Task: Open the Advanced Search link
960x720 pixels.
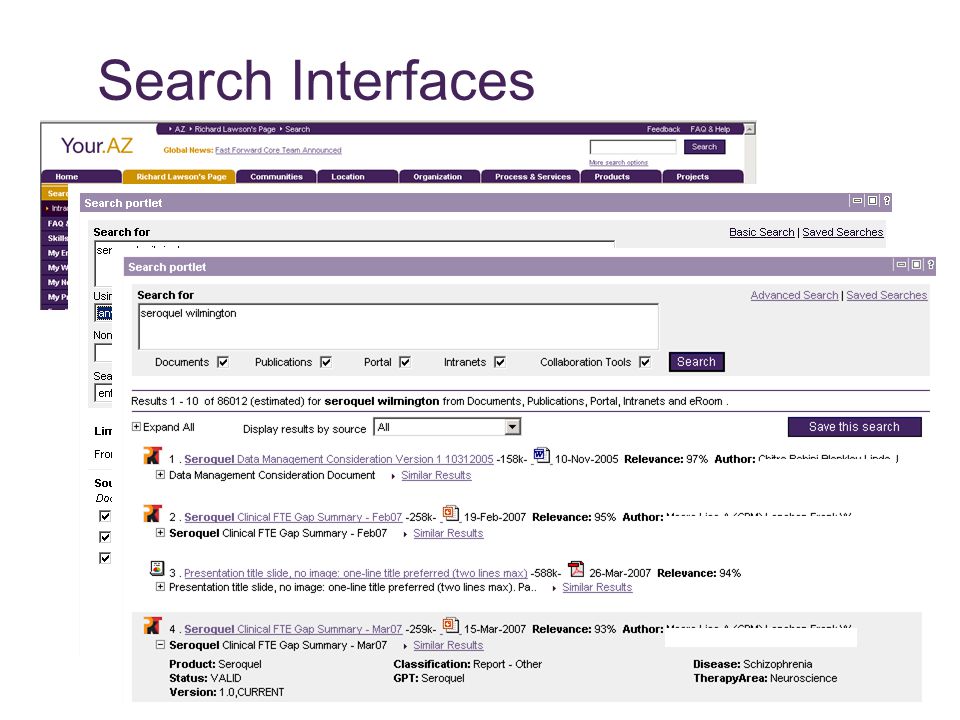Action: pyautogui.click(x=794, y=295)
